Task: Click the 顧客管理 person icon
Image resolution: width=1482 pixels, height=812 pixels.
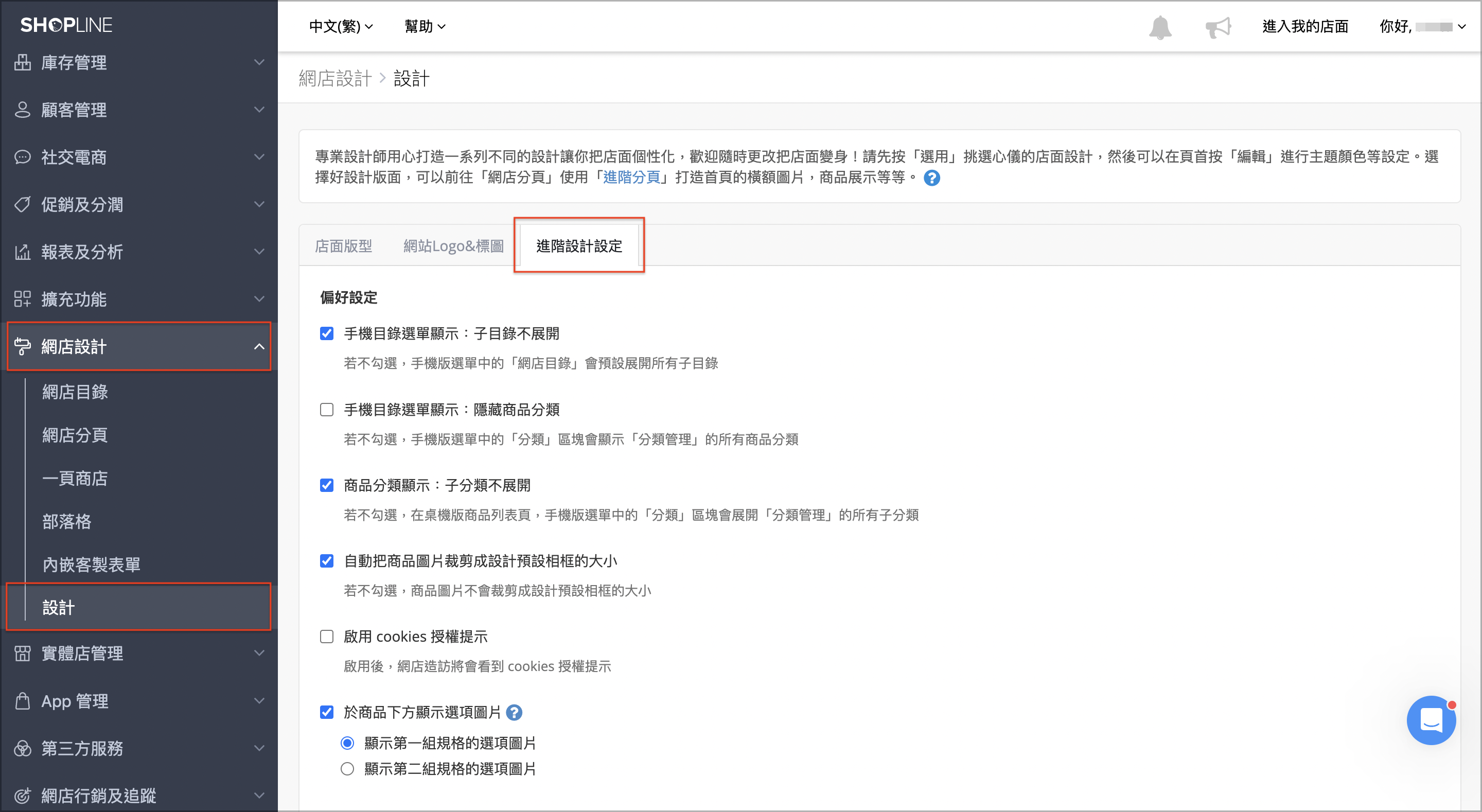Action: (x=23, y=109)
